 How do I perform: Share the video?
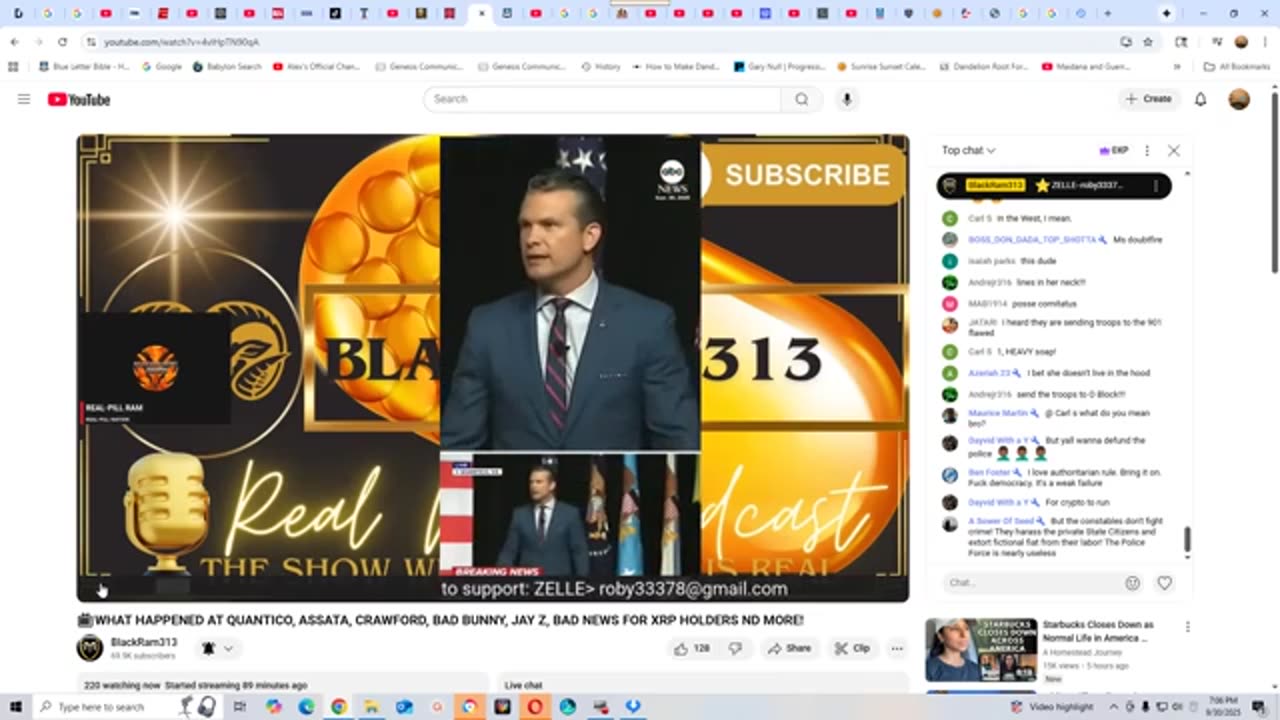coord(789,648)
